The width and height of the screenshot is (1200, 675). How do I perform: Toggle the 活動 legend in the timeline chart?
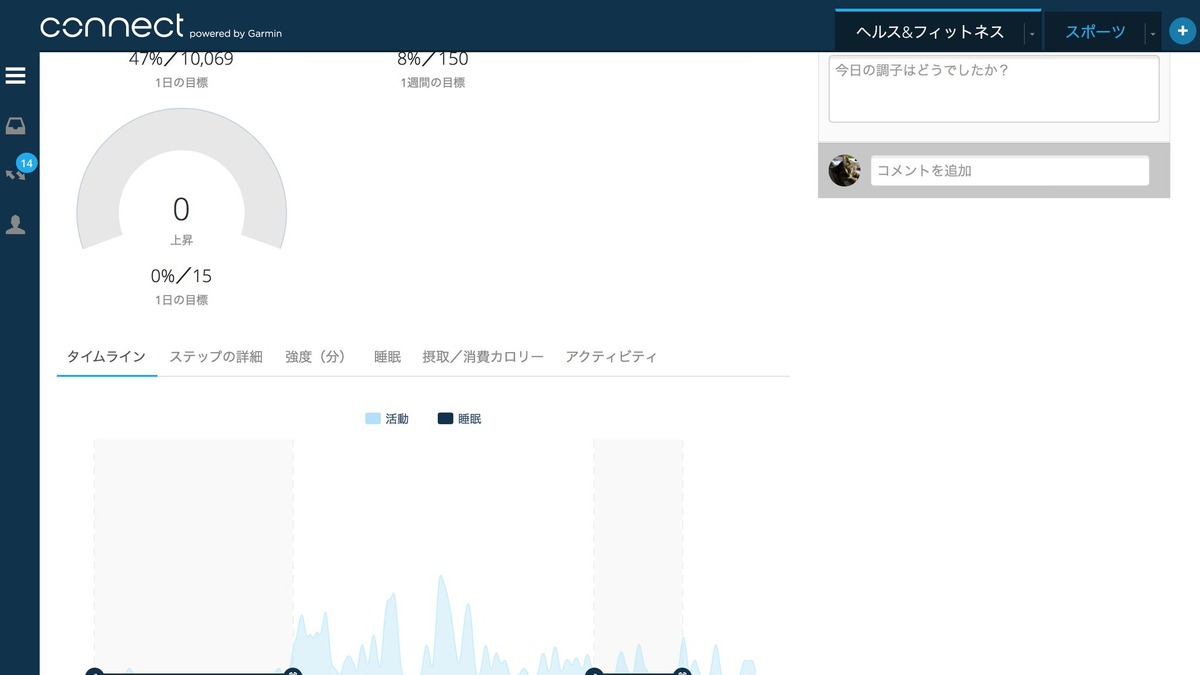click(x=387, y=418)
